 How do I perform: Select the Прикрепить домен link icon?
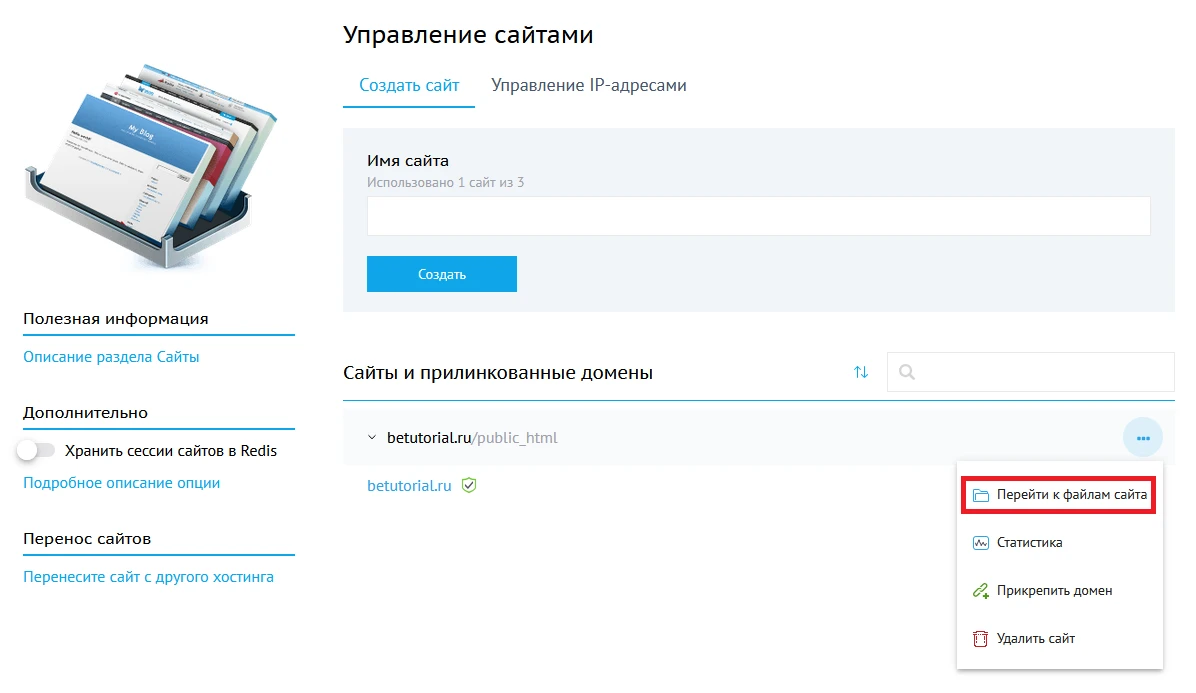[980, 590]
